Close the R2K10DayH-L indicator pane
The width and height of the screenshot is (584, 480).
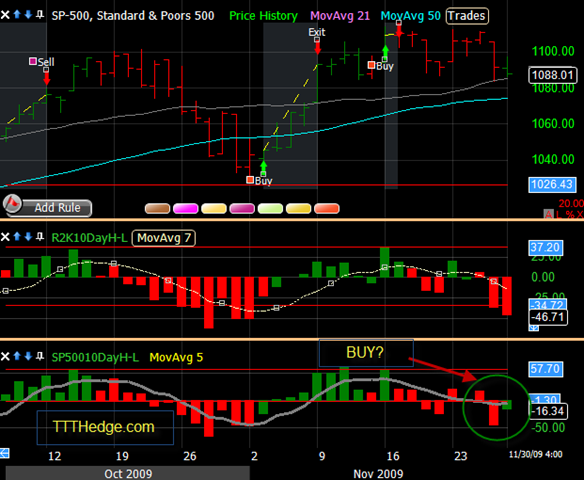point(5,236)
